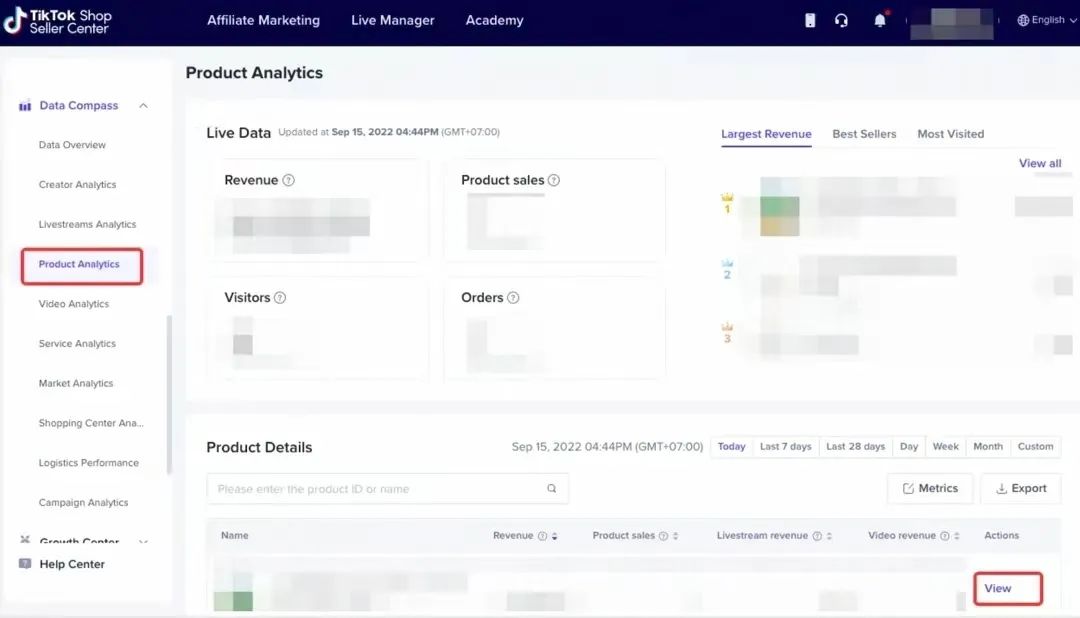Viewport: 1080px width, 618px height.
Task: Click the View all link
Action: coord(1039,163)
